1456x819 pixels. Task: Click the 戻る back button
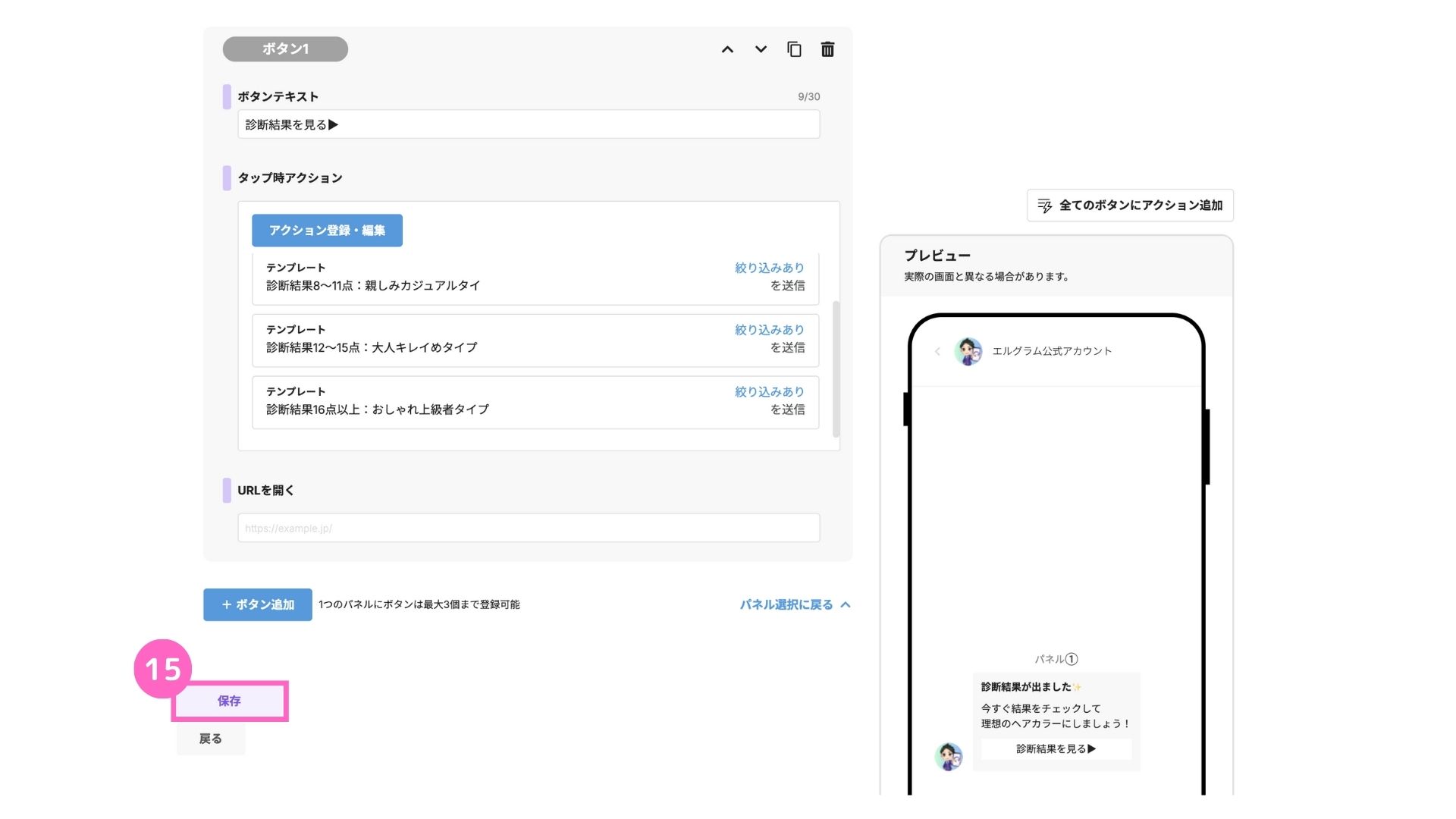[210, 739]
